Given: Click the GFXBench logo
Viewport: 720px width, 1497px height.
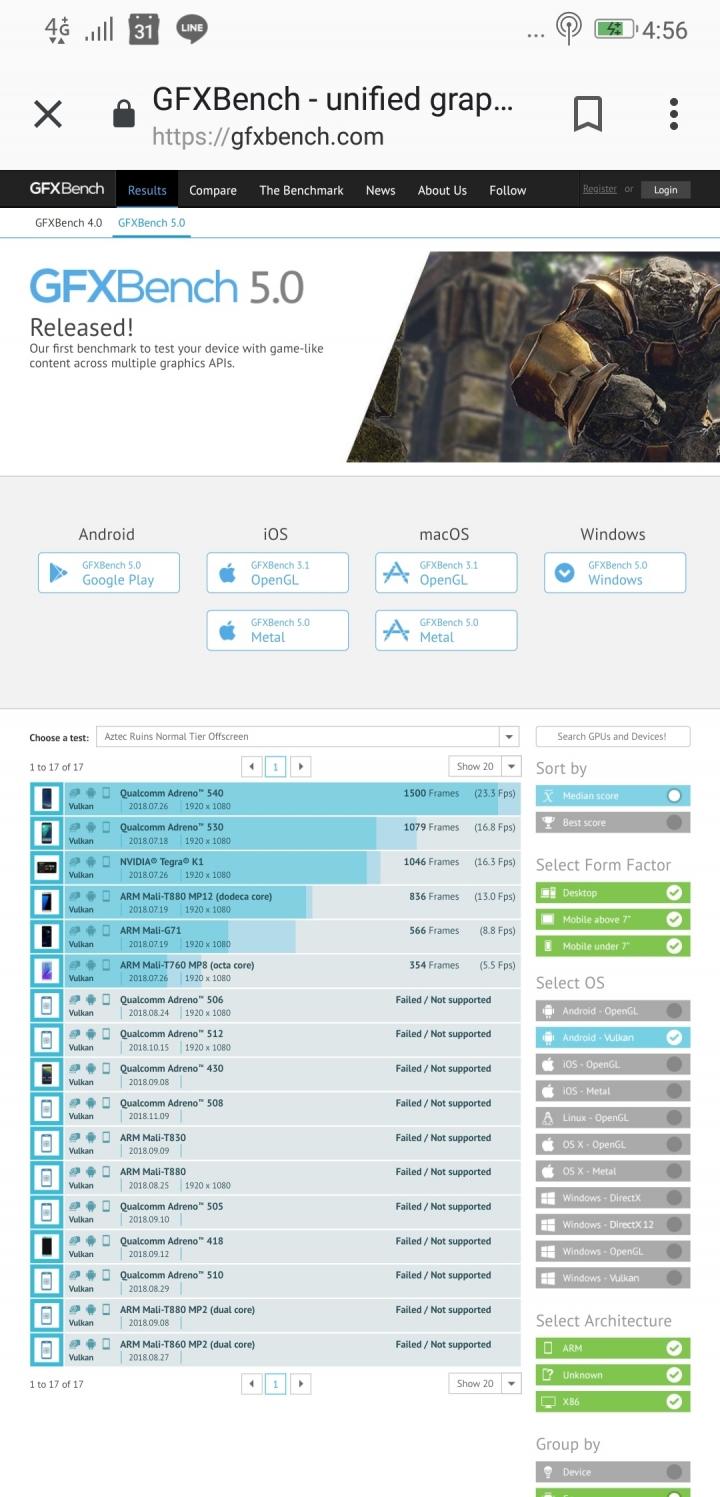Looking at the screenshot, I should point(67,189).
